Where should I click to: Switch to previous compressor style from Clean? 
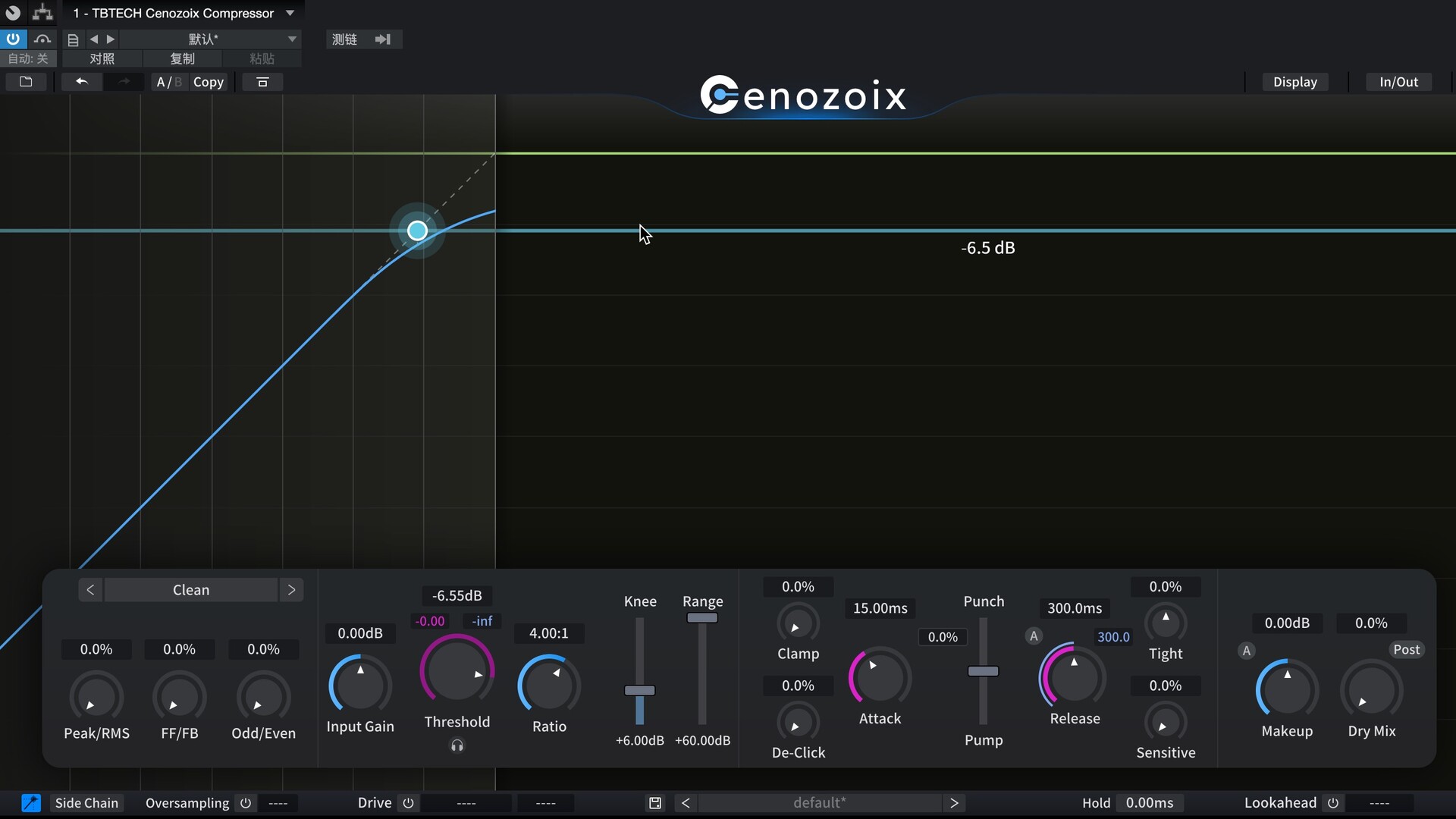click(90, 590)
